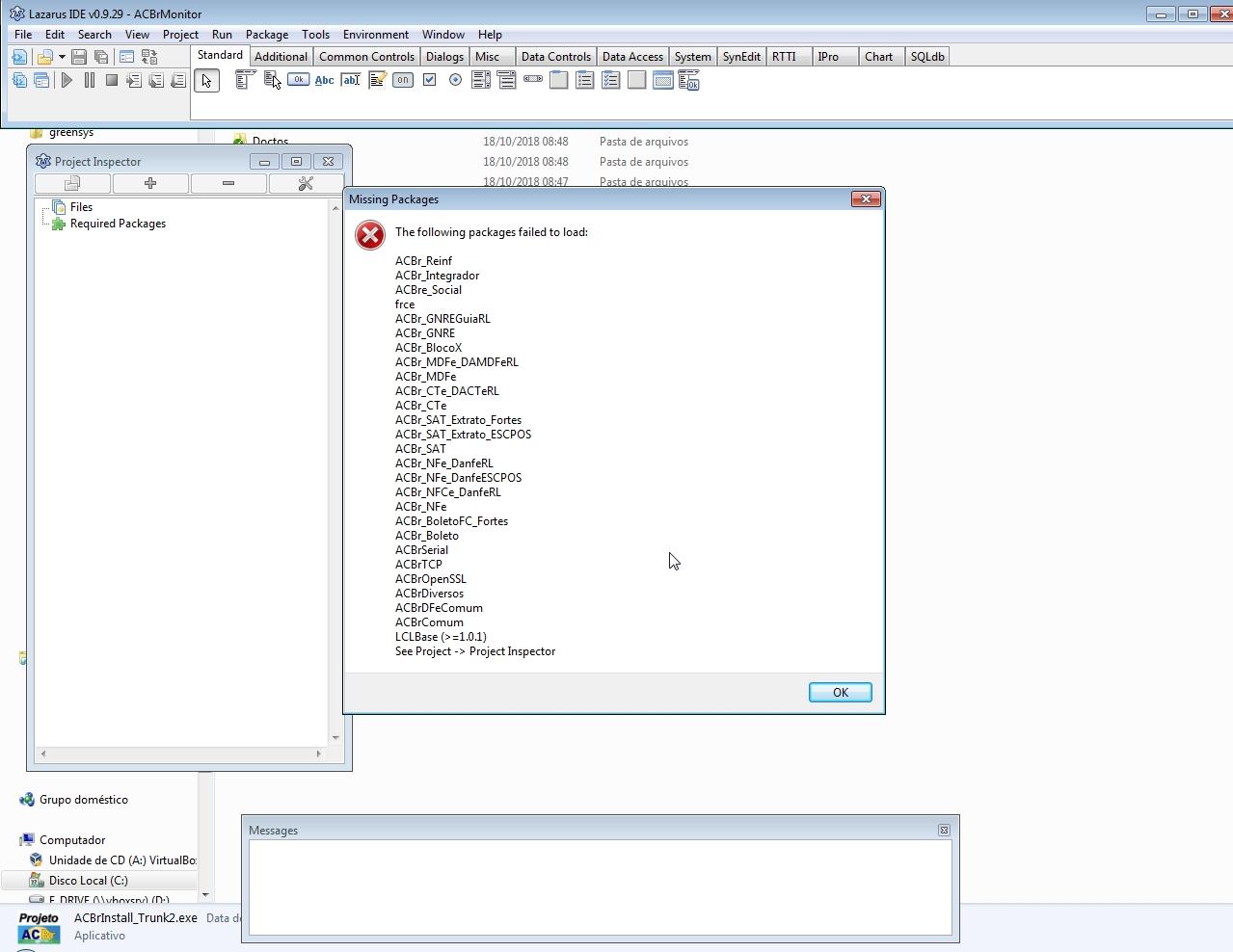
Task: Select Grupo doméstico in Explorer navigation pane
Action: (x=83, y=800)
